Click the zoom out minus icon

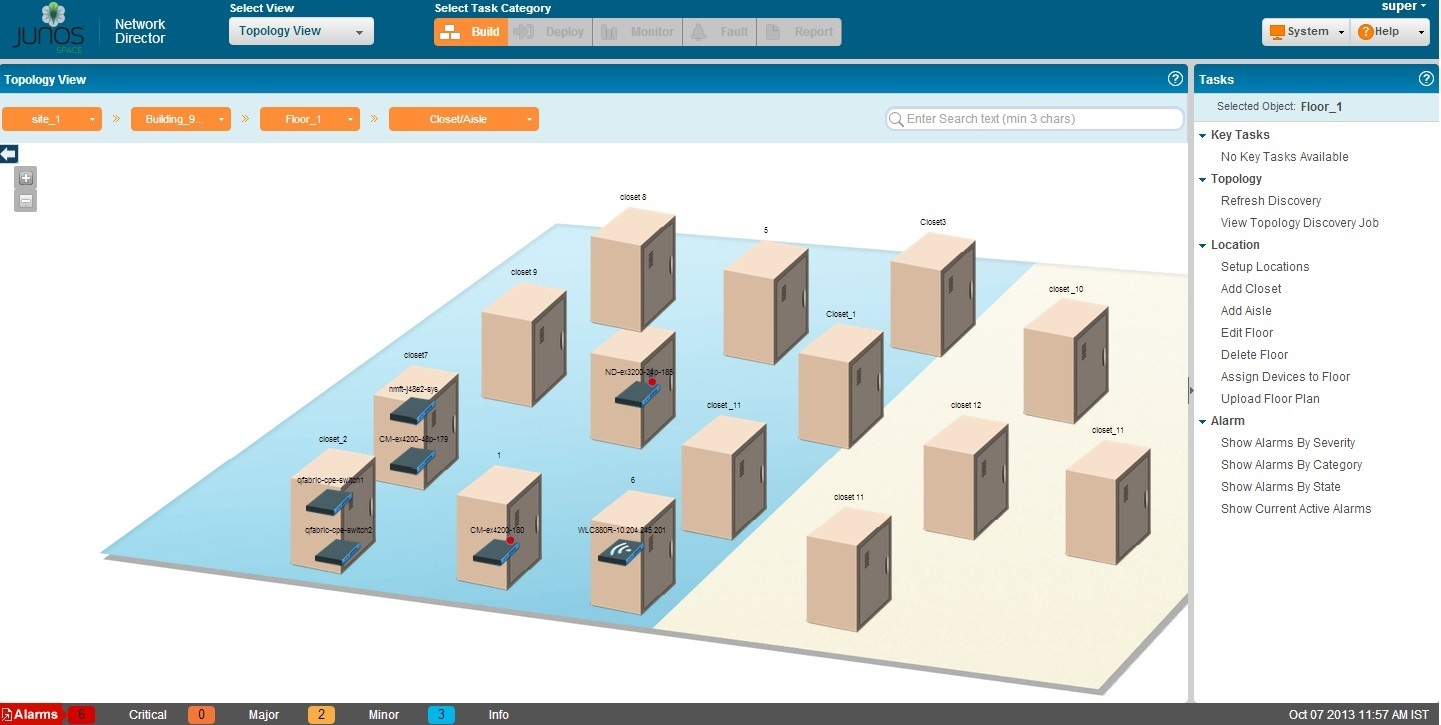click(26, 201)
